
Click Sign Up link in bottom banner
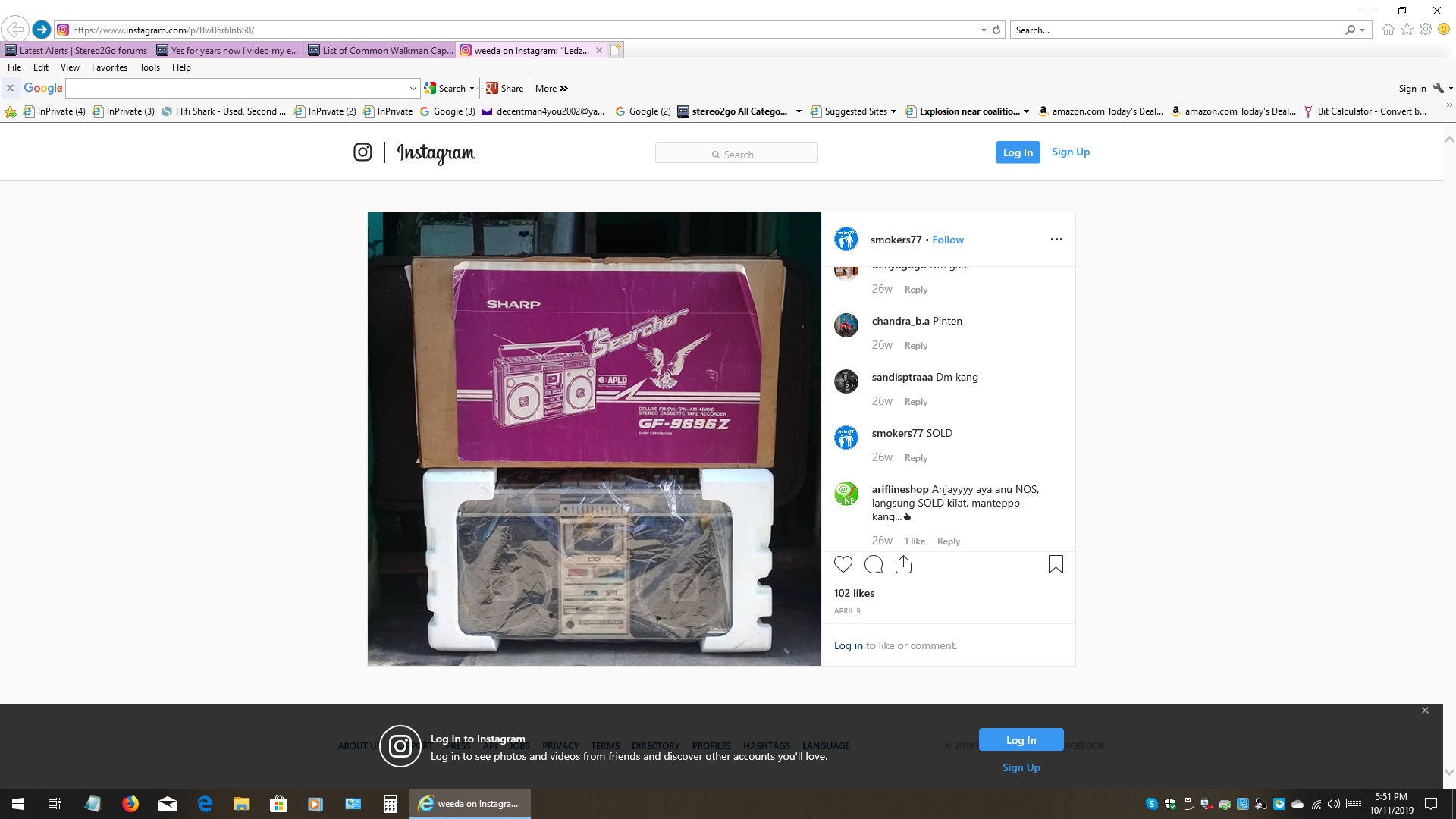click(x=1021, y=768)
